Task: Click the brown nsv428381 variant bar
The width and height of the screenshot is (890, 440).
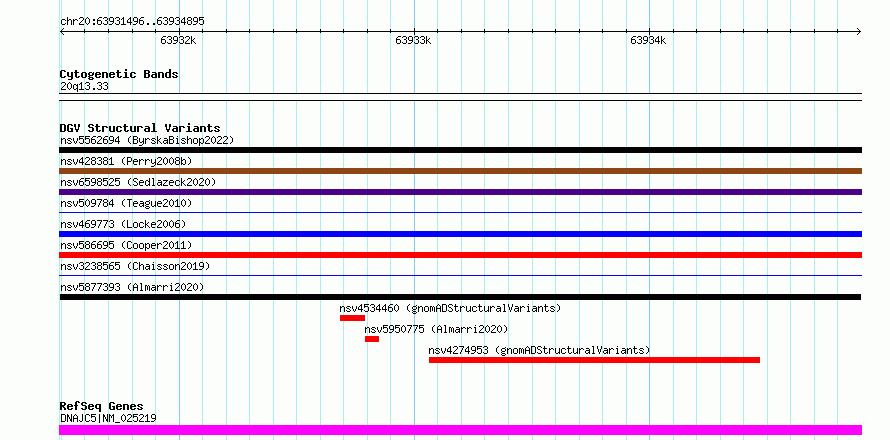Action: coord(460,171)
